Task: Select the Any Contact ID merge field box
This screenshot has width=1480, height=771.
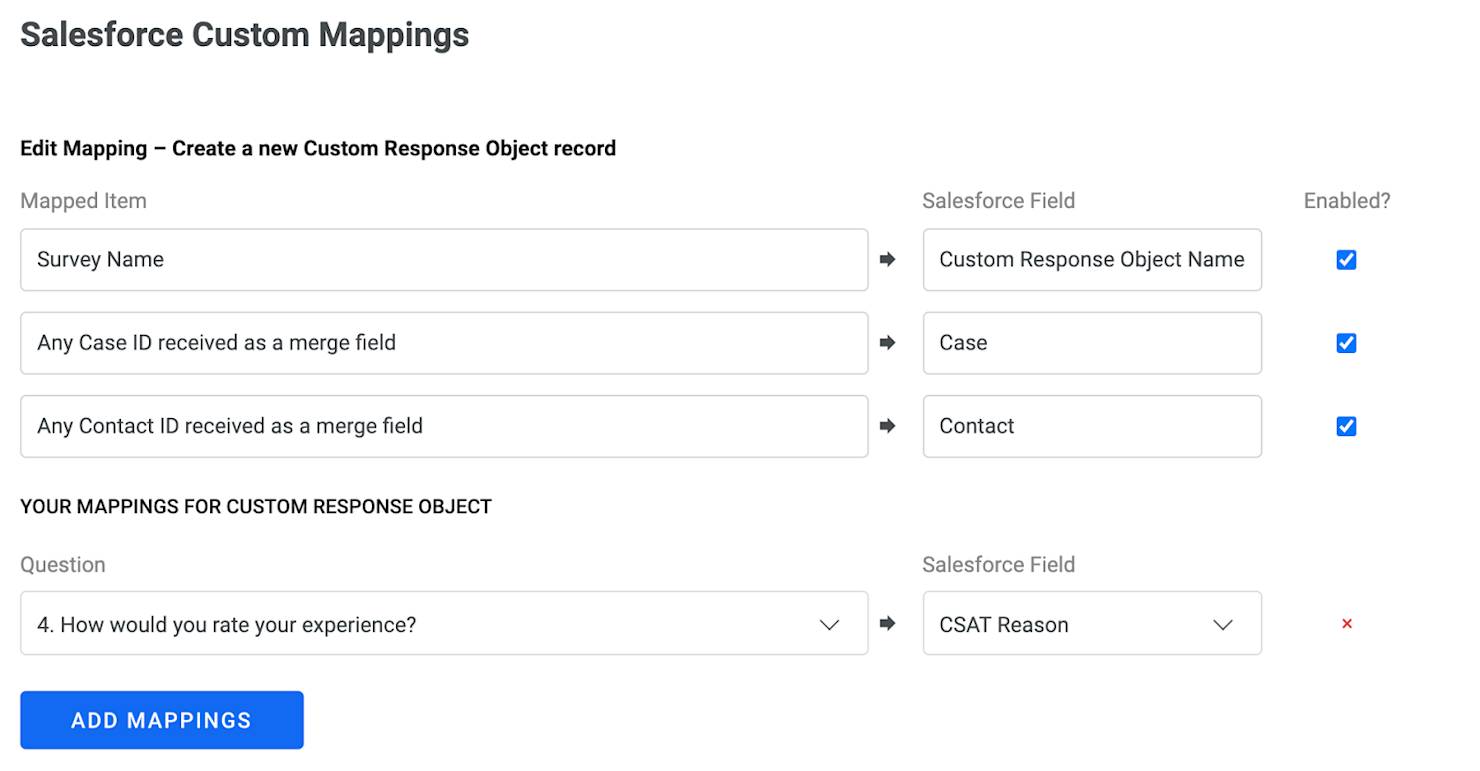Action: coord(444,426)
